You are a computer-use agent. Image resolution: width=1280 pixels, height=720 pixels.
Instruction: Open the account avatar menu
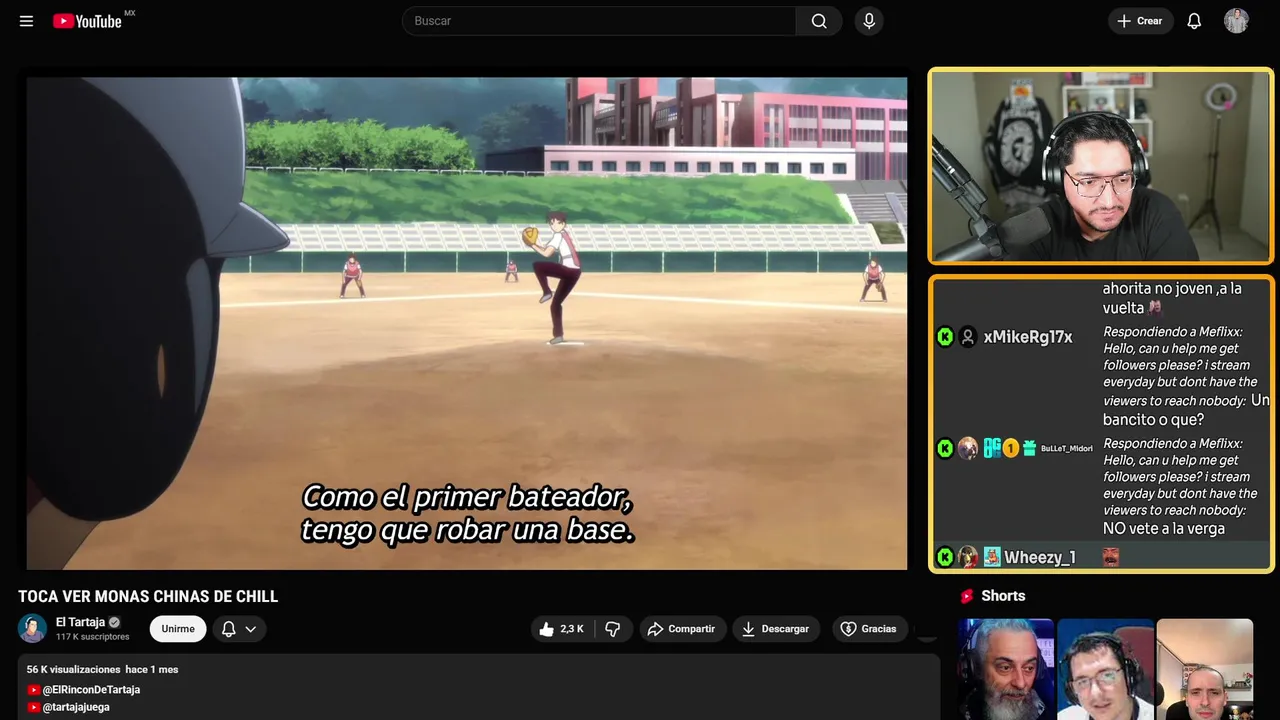1236,21
